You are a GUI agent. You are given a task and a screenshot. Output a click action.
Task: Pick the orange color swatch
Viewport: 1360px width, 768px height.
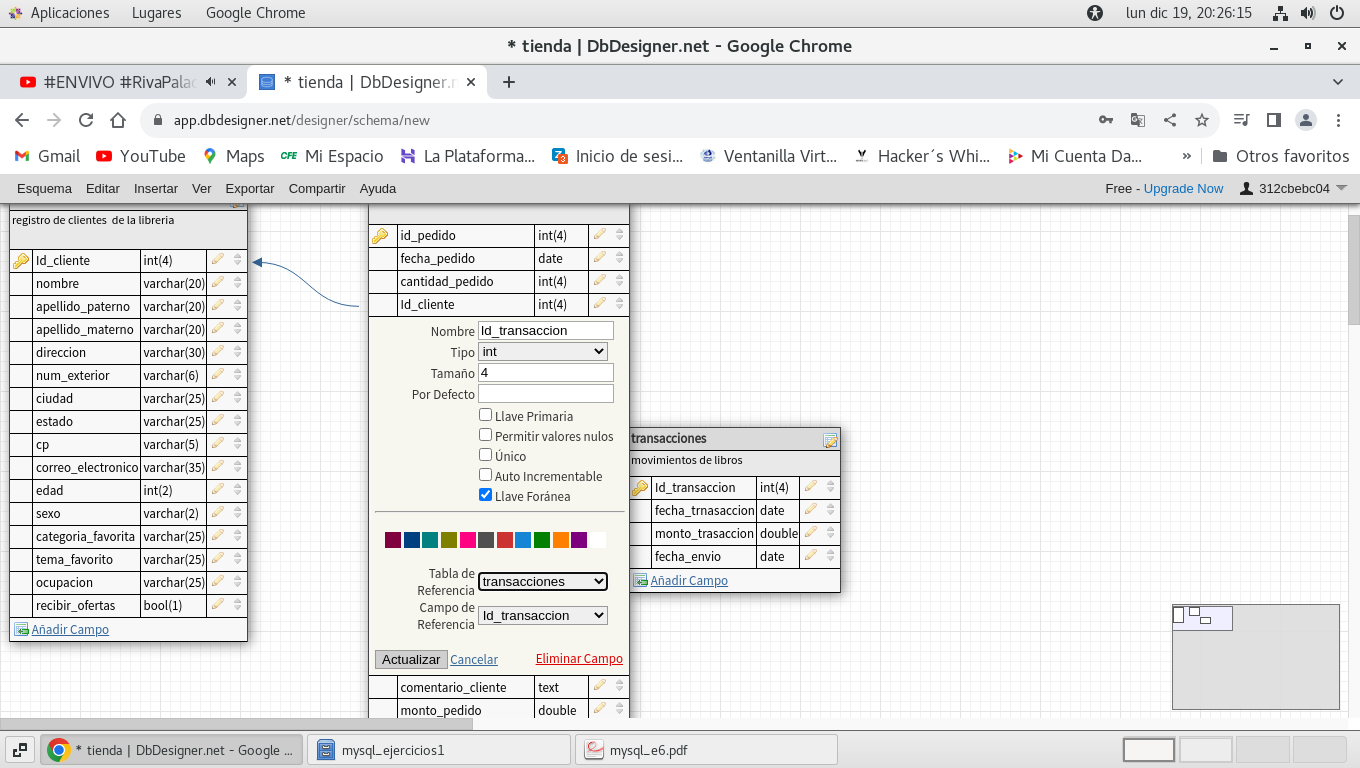pyautogui.click(x=560, y=540)
